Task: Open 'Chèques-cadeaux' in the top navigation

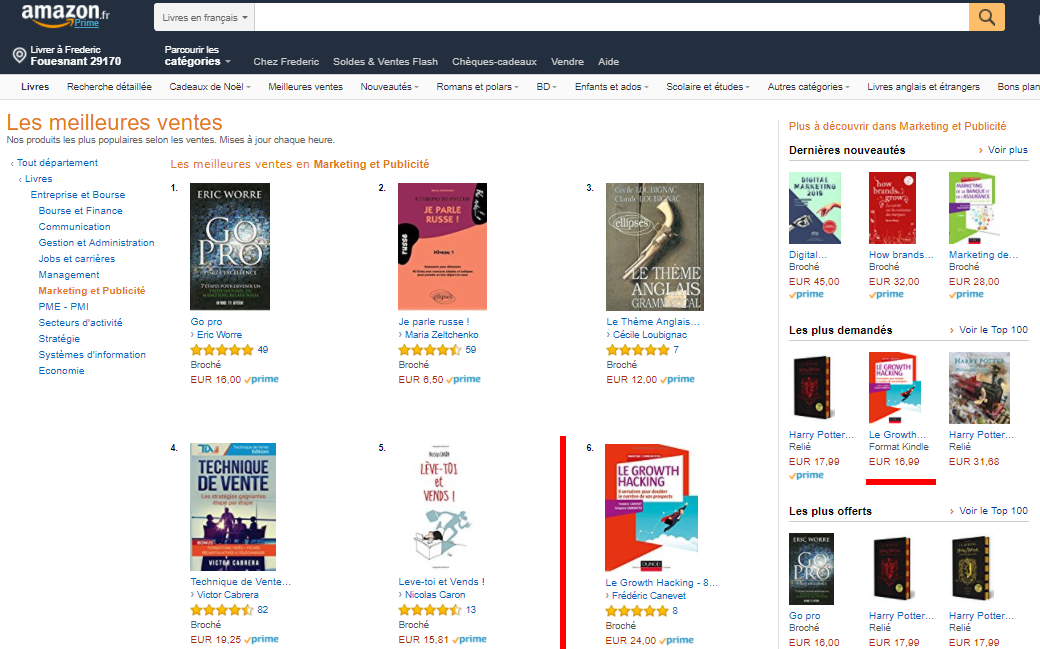Action: tap(494, 62)
